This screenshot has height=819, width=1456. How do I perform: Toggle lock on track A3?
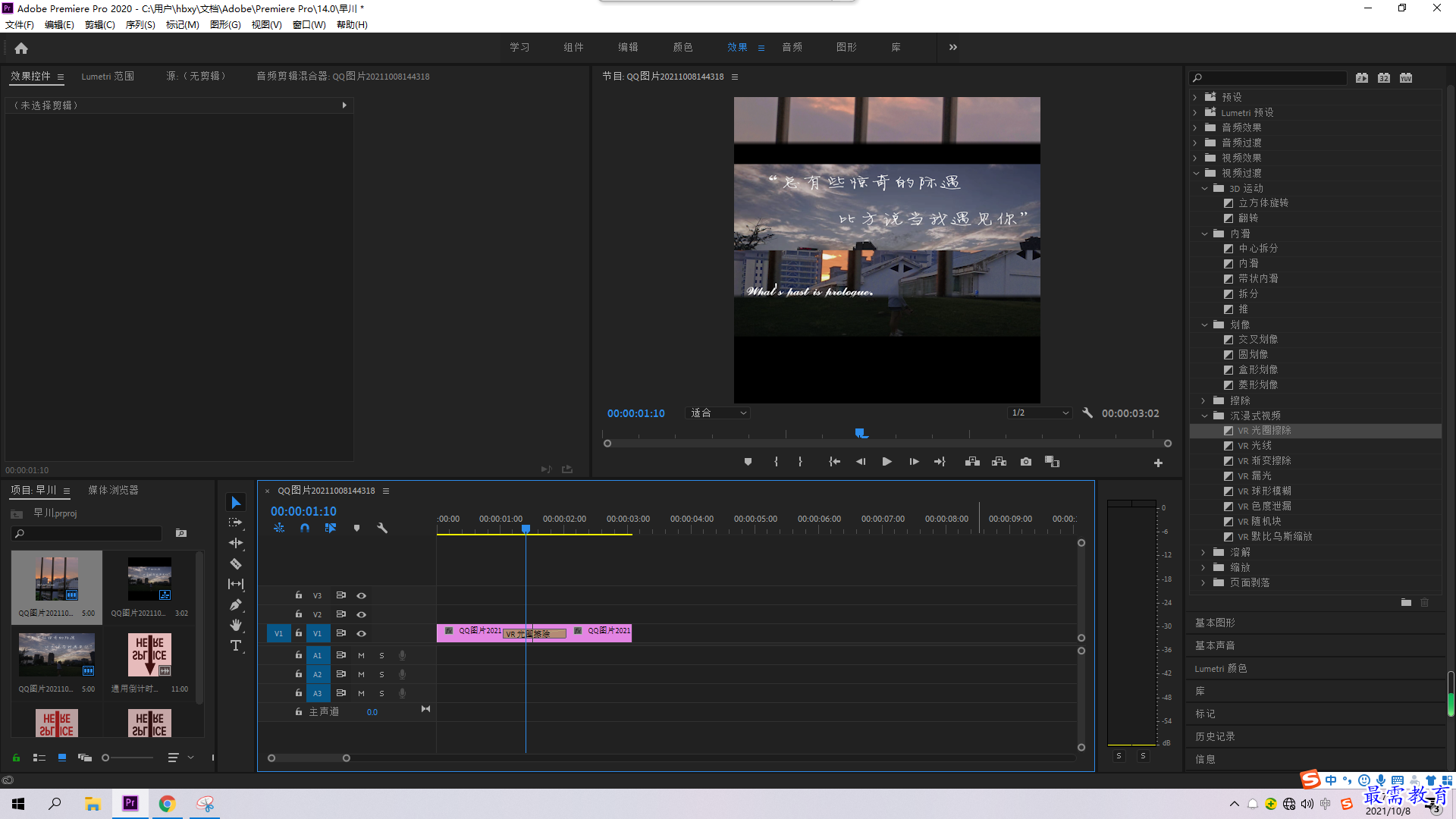tap(299, 693)
